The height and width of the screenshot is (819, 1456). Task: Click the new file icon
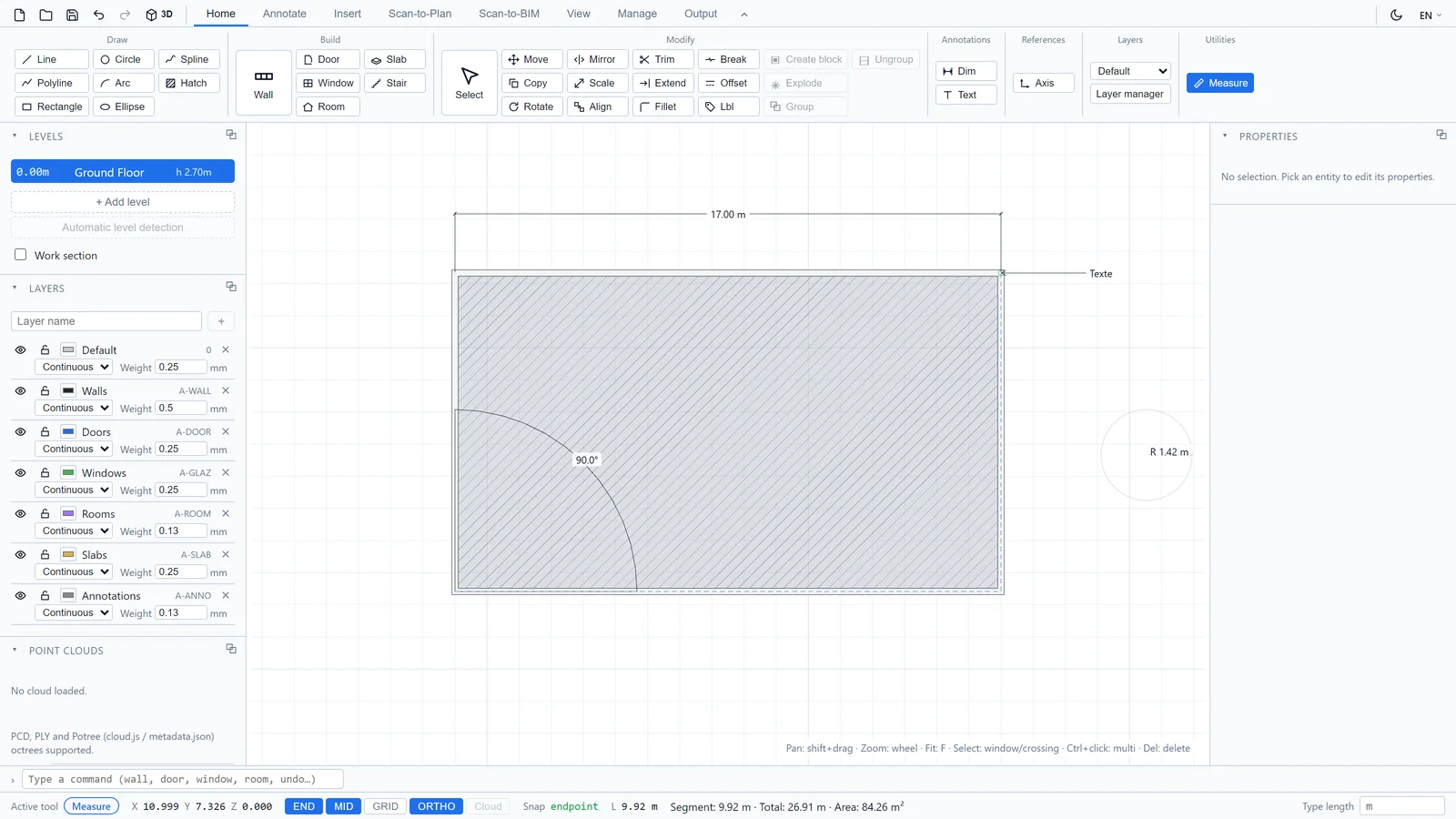tap(19, 15)
